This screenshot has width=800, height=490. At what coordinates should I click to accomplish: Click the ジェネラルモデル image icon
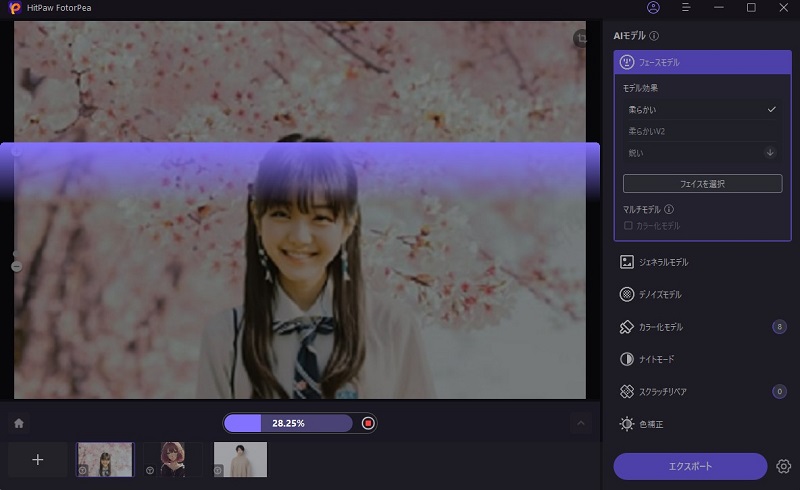(x=627, y=262)
